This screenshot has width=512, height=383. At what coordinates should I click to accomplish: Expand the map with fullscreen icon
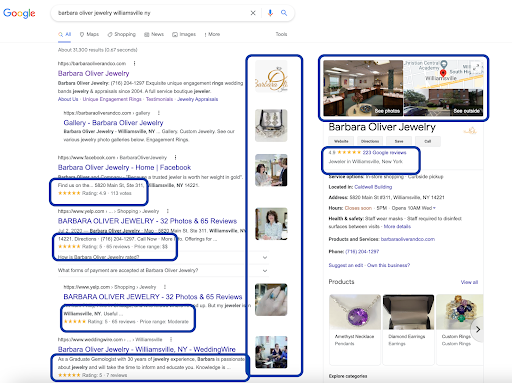477,67
